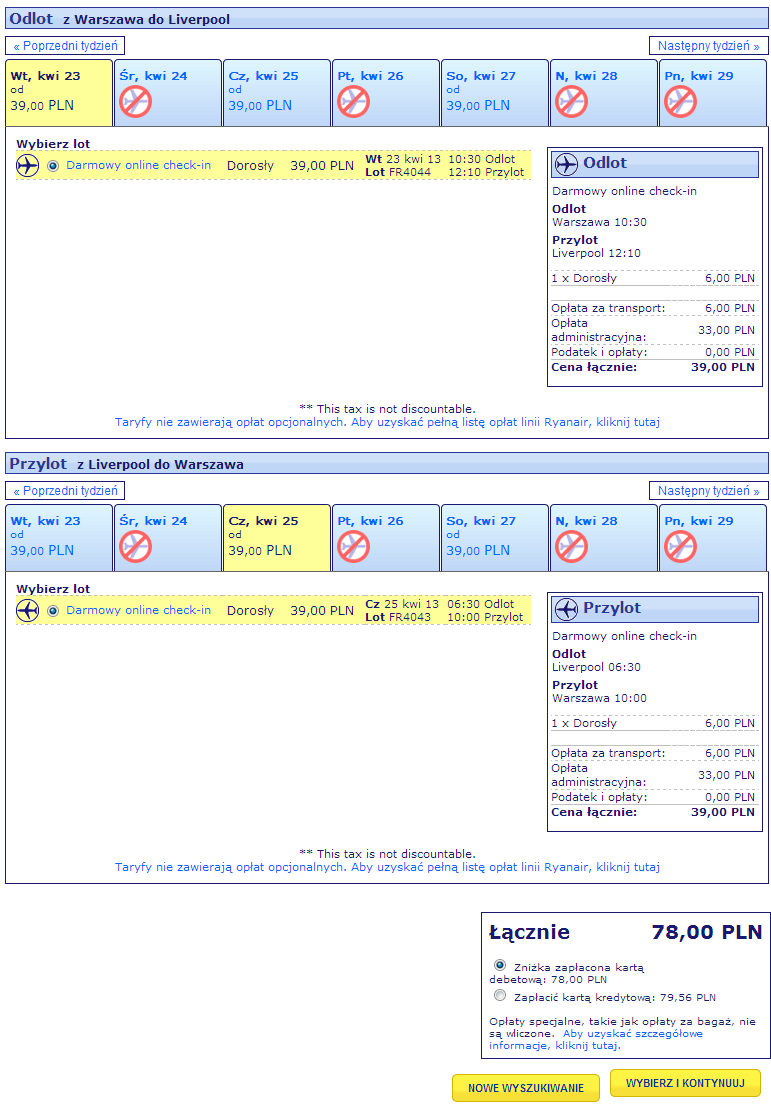771x1110 pixels.
Task: Click Opłata za transport row in Przylot panel
Action: [653, 753]
